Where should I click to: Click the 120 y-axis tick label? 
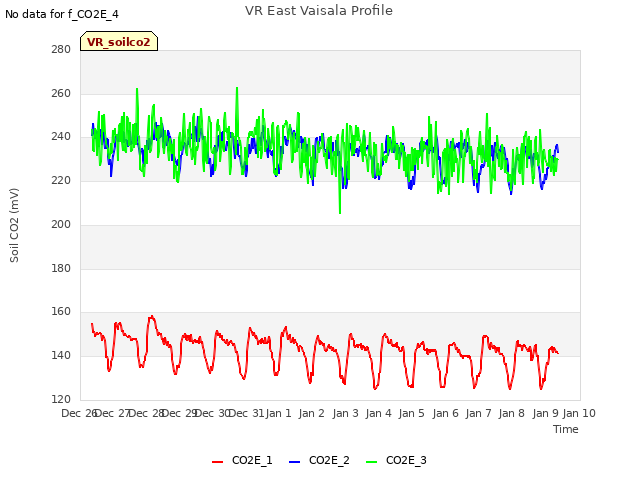[61, 400]
